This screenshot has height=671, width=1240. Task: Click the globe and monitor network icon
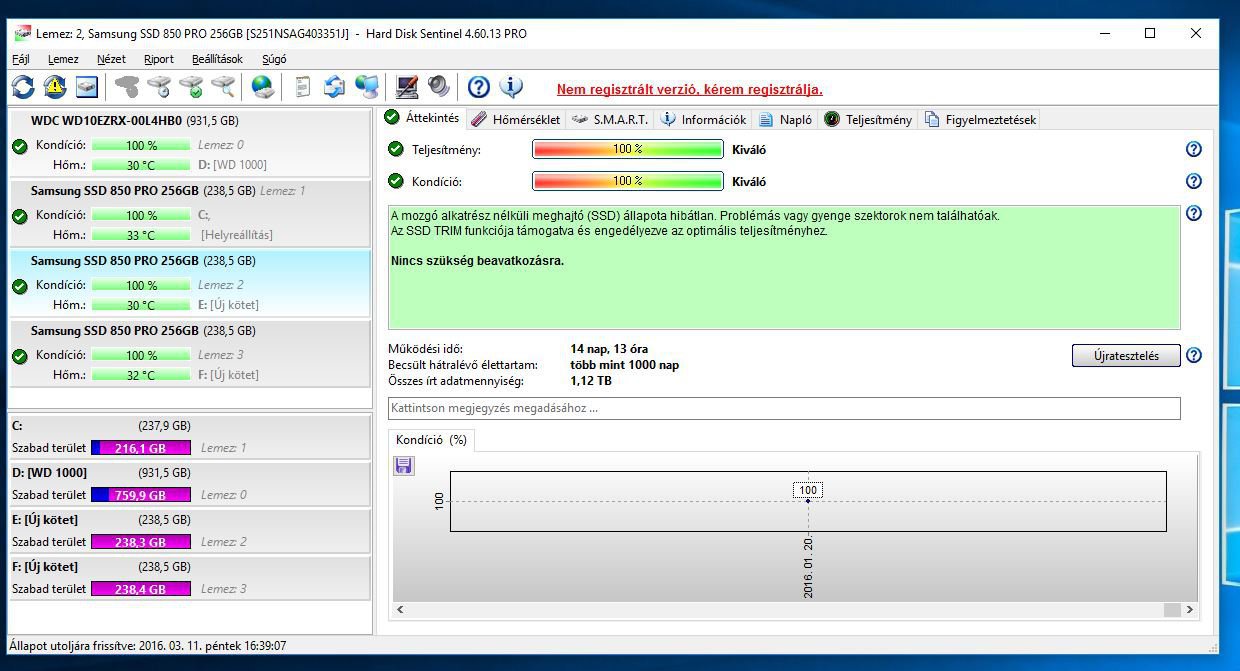point(367,87)
